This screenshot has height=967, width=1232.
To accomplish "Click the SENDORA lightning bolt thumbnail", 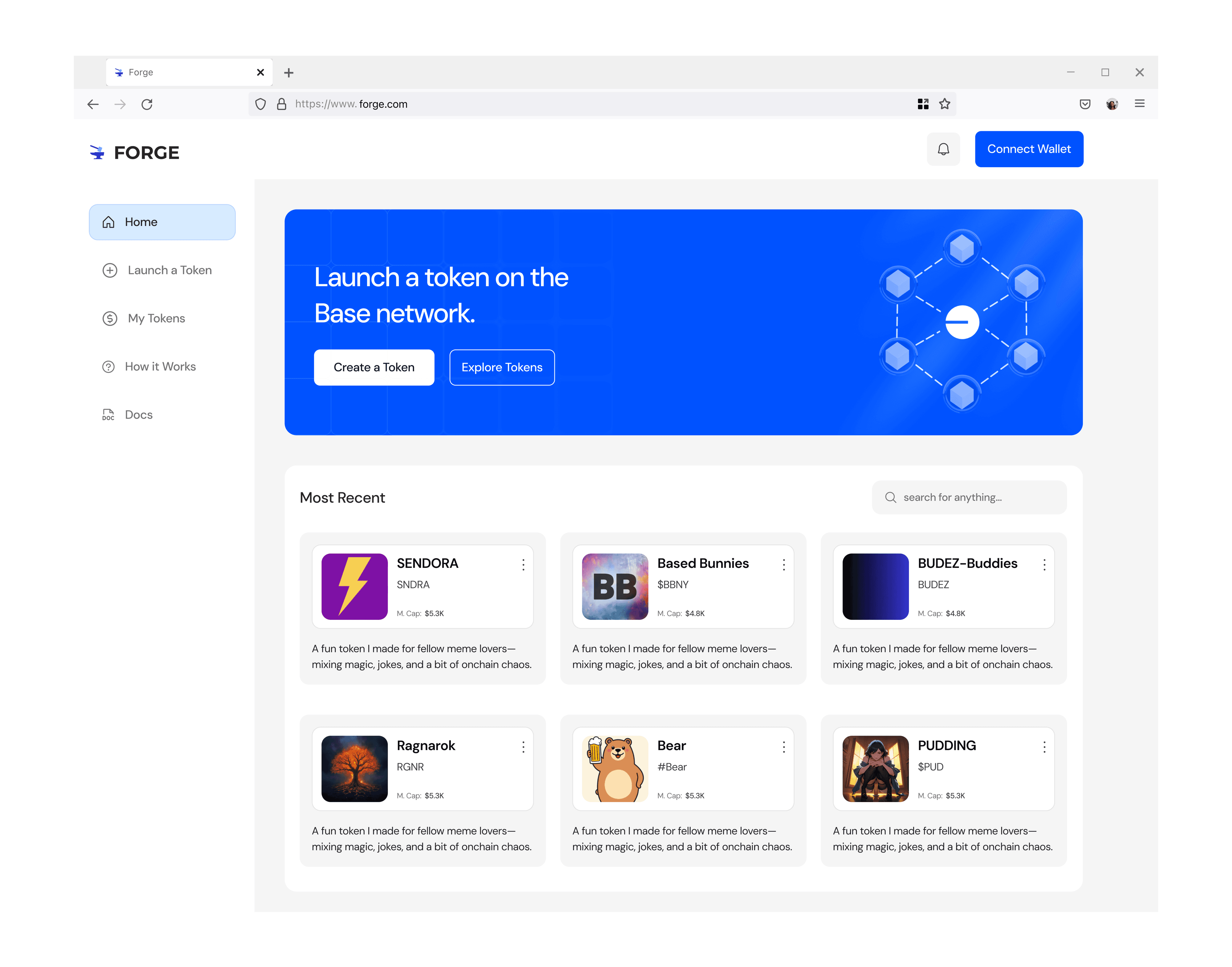I will tap(355, 586).
